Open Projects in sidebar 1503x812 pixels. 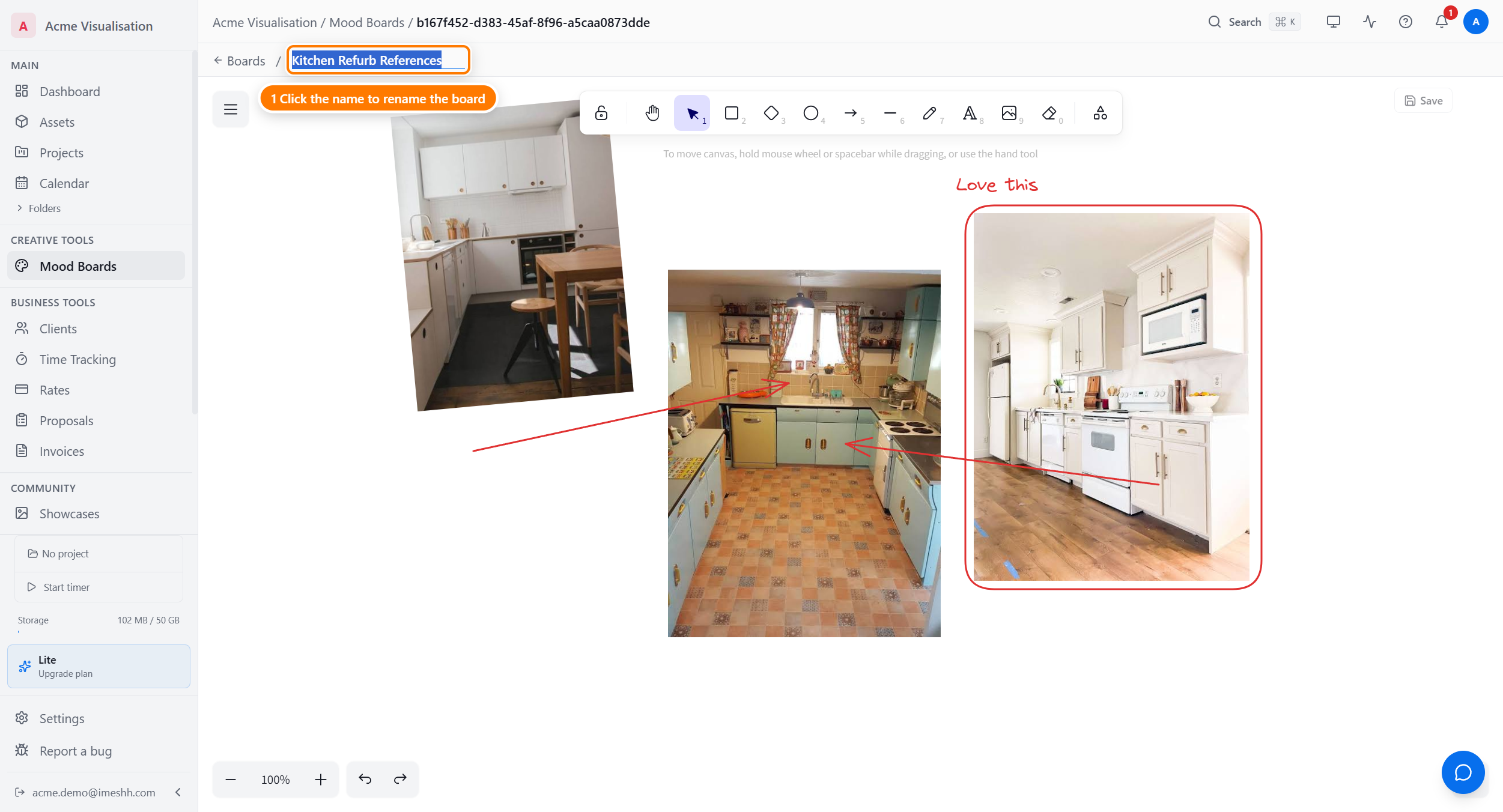pyautogui.click(x=96, y=153)
